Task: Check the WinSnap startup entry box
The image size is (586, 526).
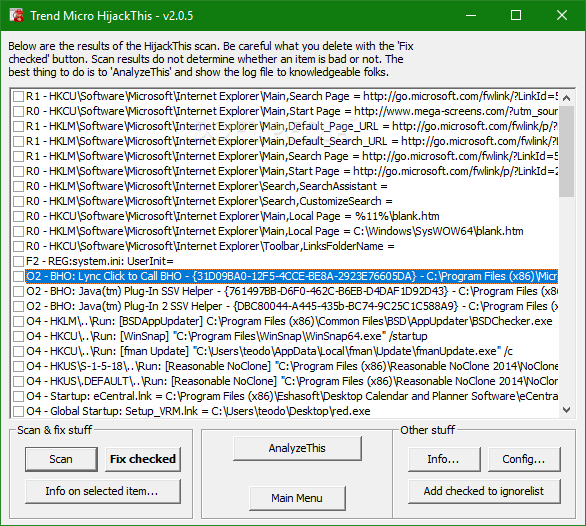Action: tap(18, 336)
